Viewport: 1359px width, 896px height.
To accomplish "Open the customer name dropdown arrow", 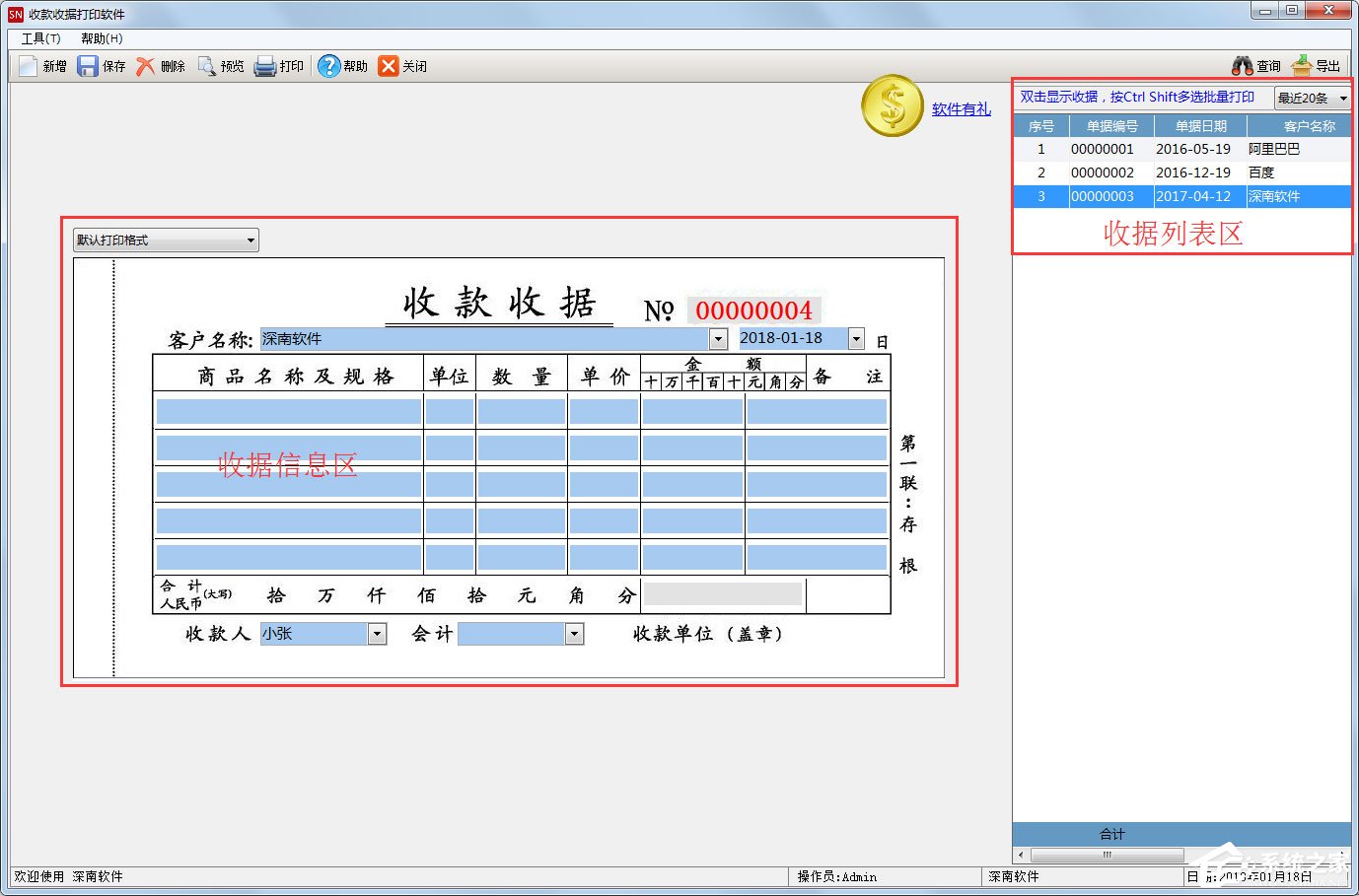I will [718, 339].
